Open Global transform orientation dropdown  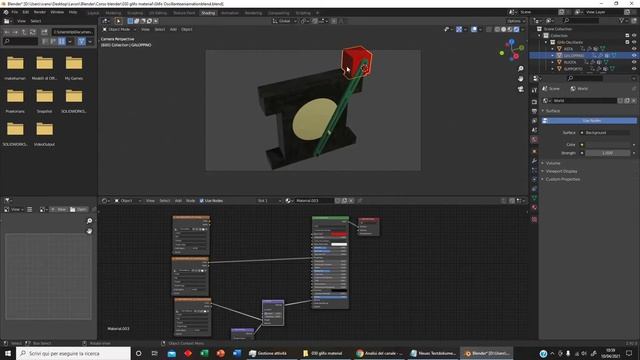[284, 21]
